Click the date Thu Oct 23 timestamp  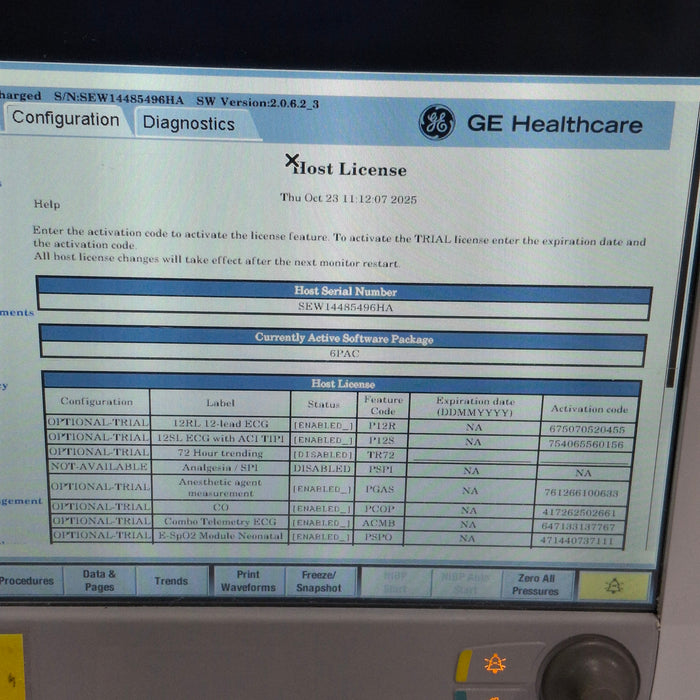[348, 198]
